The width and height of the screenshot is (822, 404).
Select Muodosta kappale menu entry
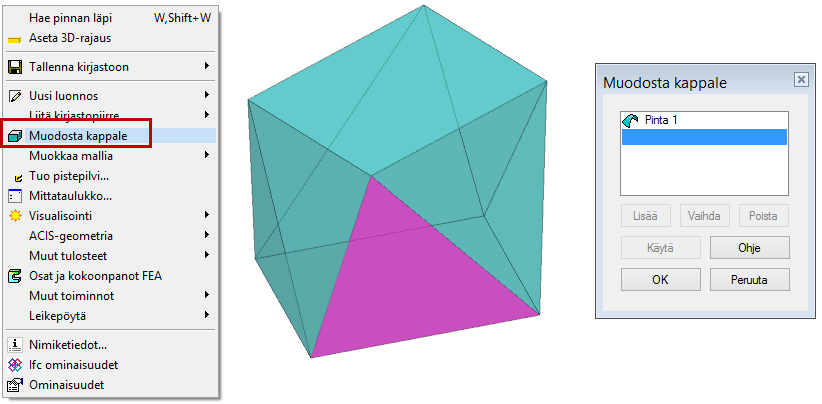click(x=111, y=136)
